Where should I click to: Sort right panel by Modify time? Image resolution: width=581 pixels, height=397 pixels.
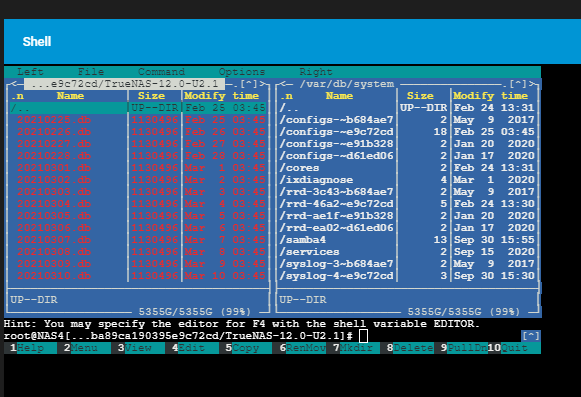point(491,96)
